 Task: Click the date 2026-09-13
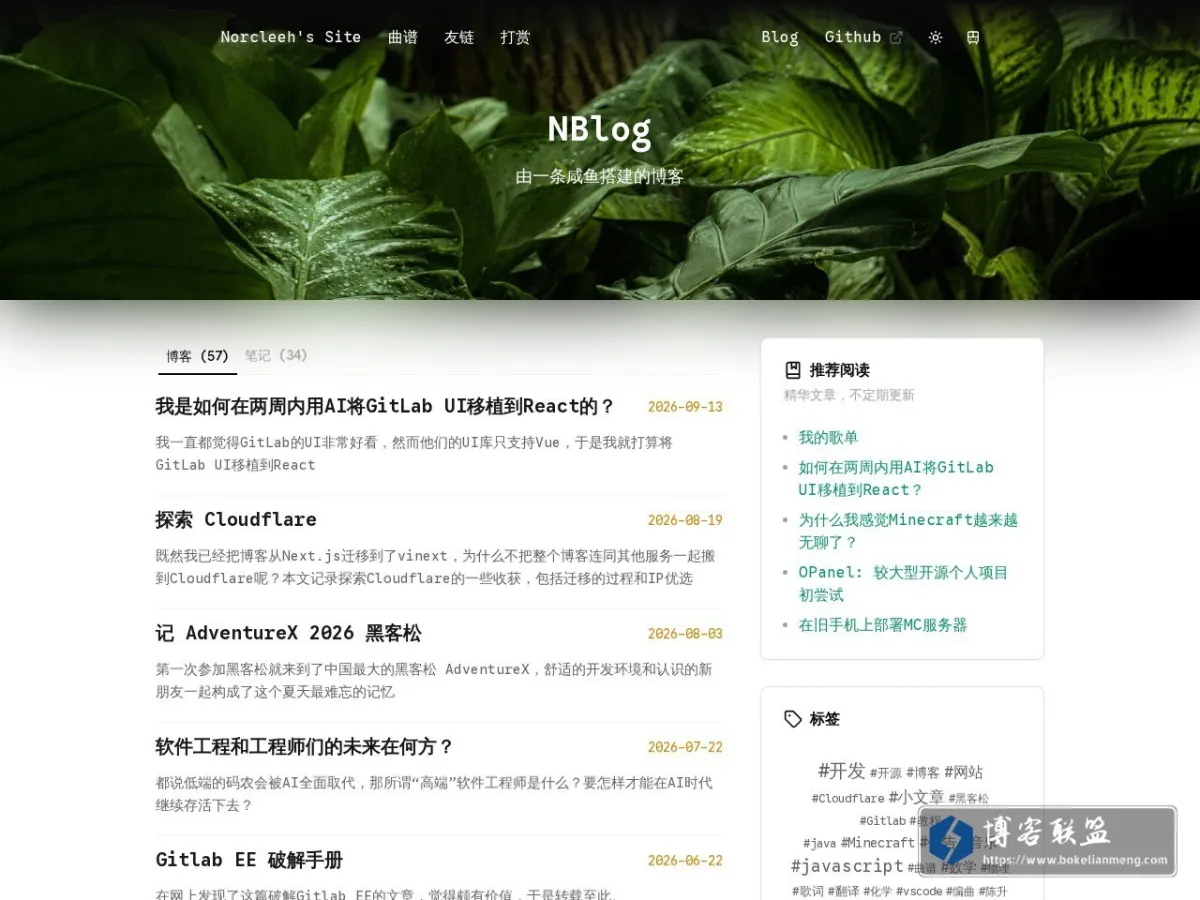point(685,407)
